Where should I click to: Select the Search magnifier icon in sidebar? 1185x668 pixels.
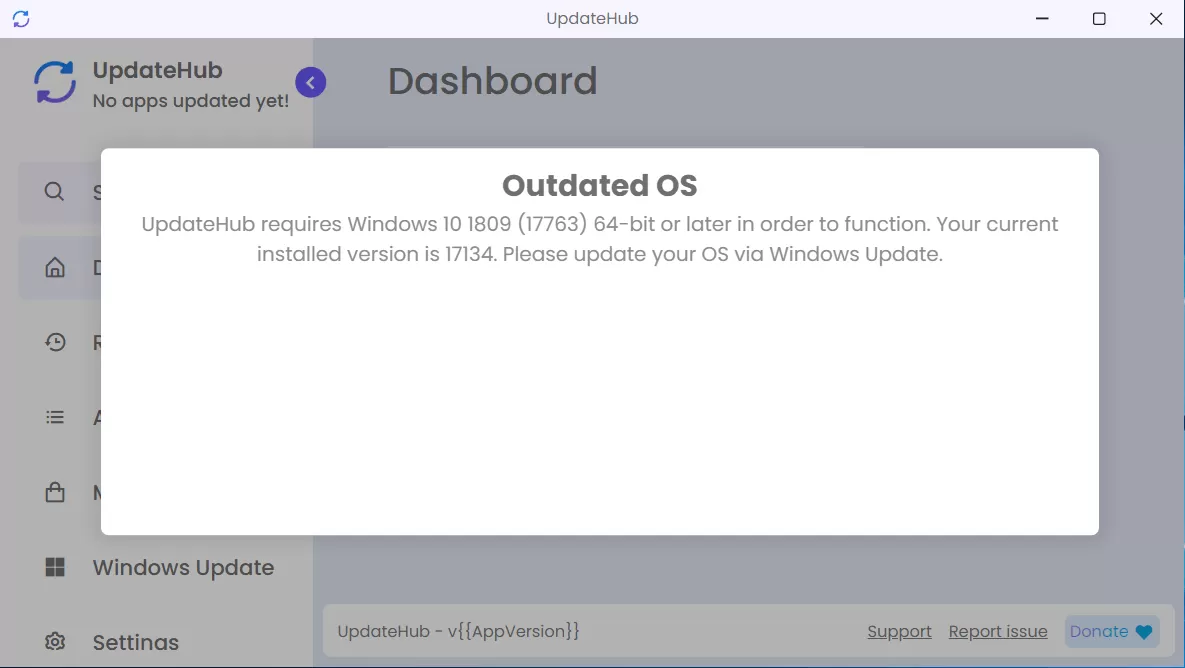point(55,192)
